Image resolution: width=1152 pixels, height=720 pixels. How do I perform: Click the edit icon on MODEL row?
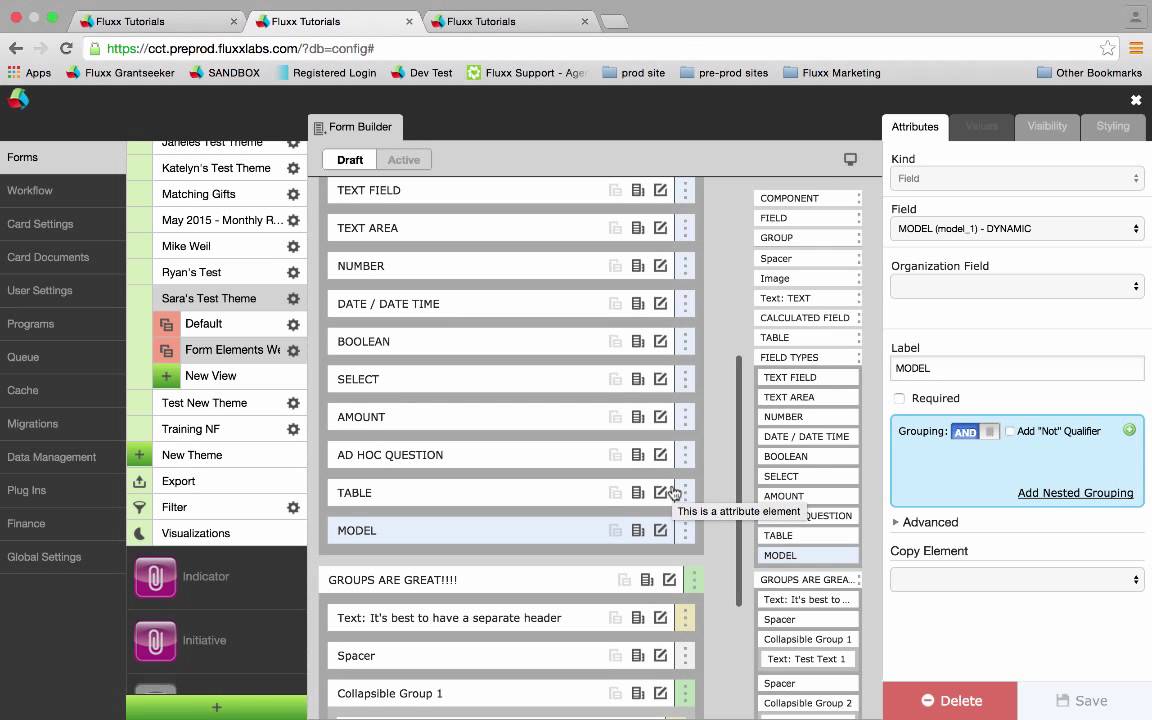click(660, 530)
